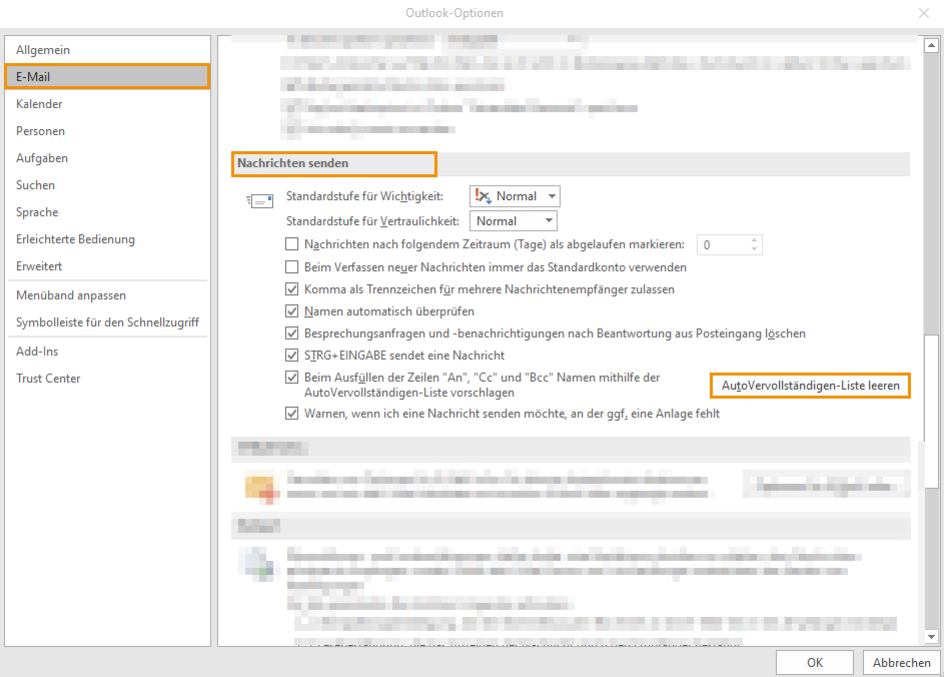Toggle Komma als Trennzeichen checkbox
This screenshot has width=944, height=677.
(x=292, y=289)
